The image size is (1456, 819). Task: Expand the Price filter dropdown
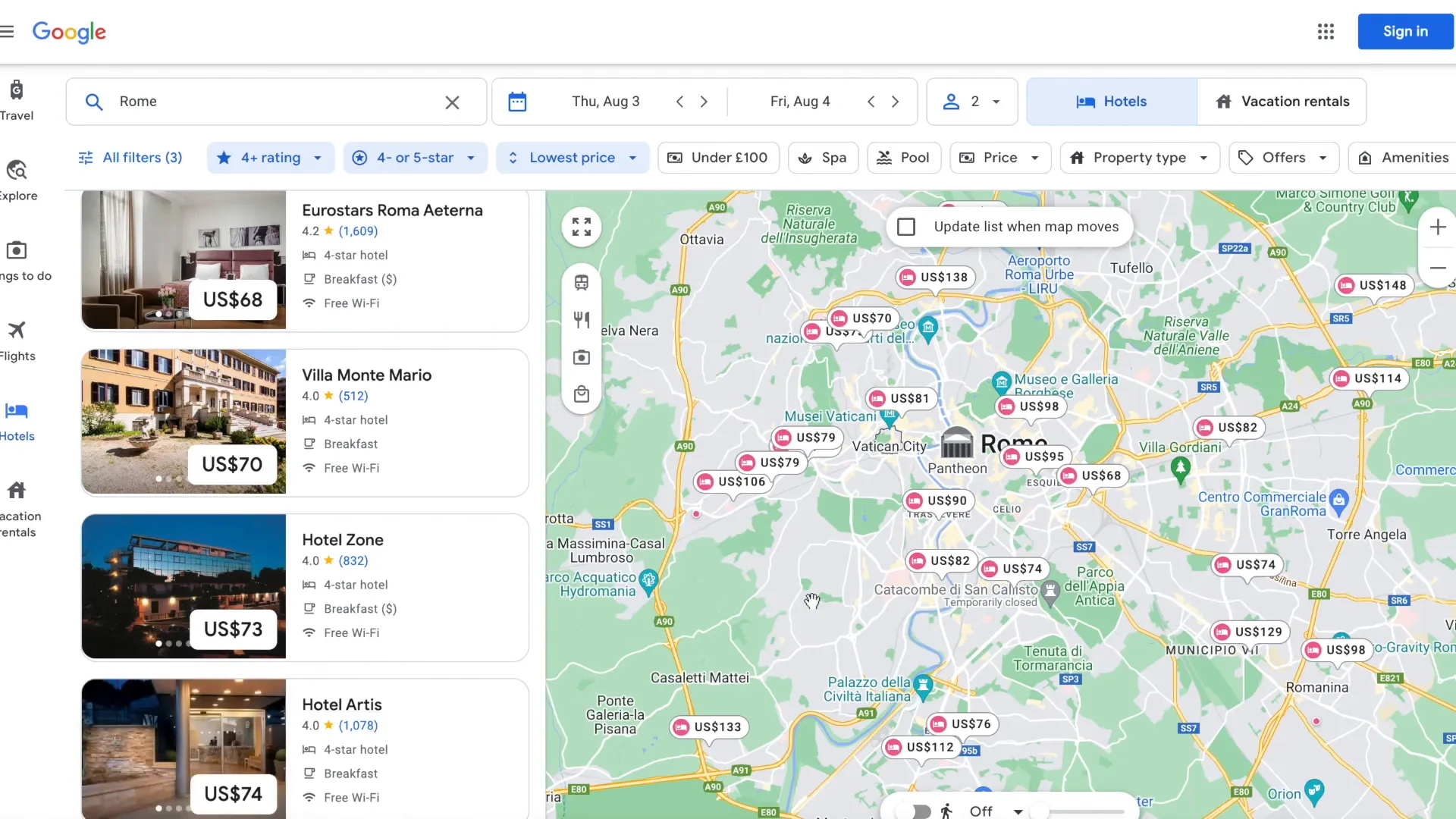[x=1000, y=158]
